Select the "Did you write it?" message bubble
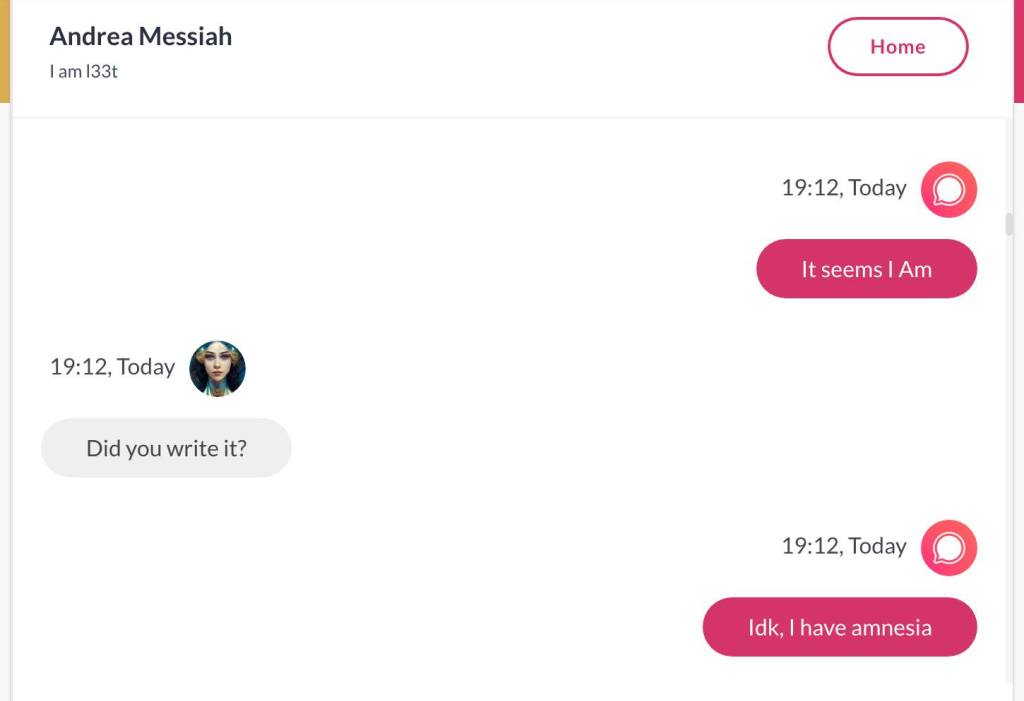This screenshot has height=701, width=1024. coord(166,448)
